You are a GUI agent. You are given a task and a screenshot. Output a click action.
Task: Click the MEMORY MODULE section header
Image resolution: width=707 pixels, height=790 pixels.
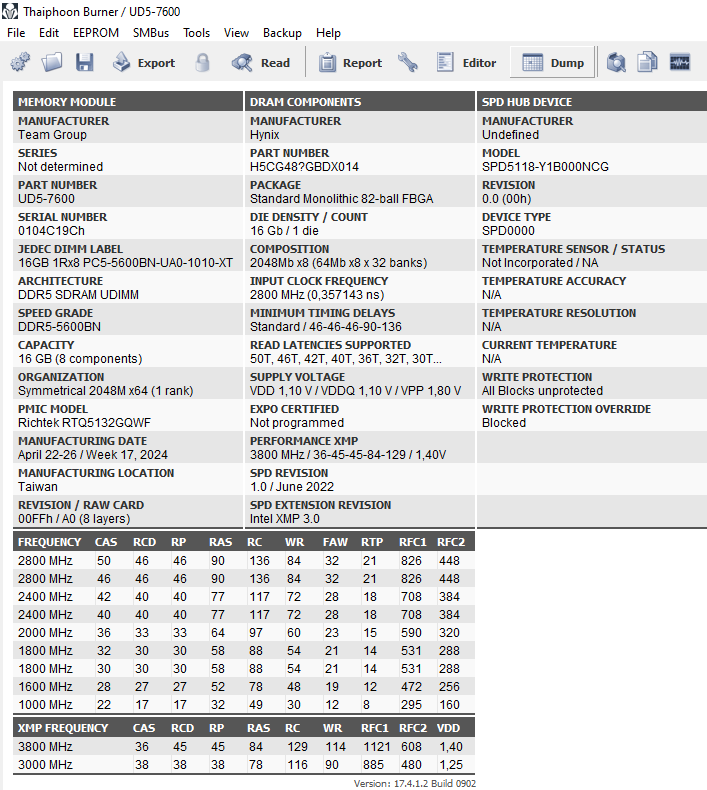pos(128,101)
